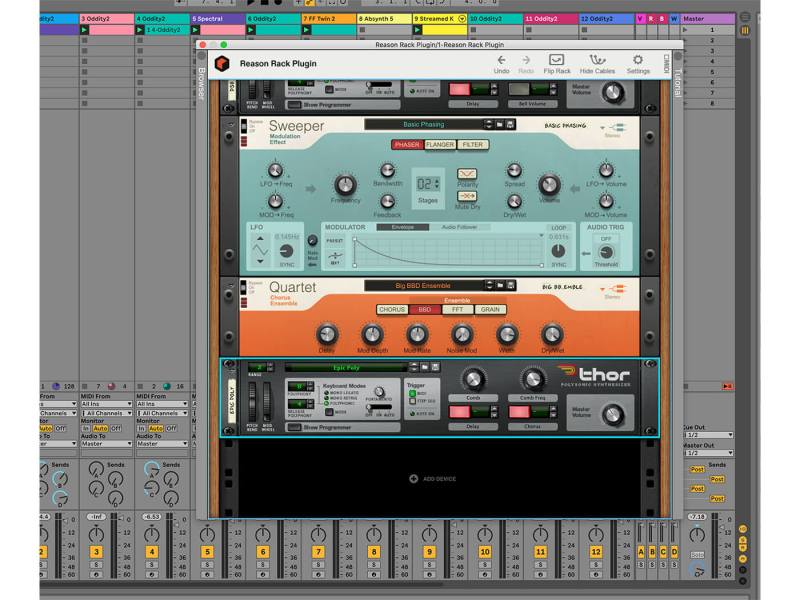Screen dimensions: 800x600
Task: Toggle the AUDIO TRIG OFF button
Action: tap(606, 239)
